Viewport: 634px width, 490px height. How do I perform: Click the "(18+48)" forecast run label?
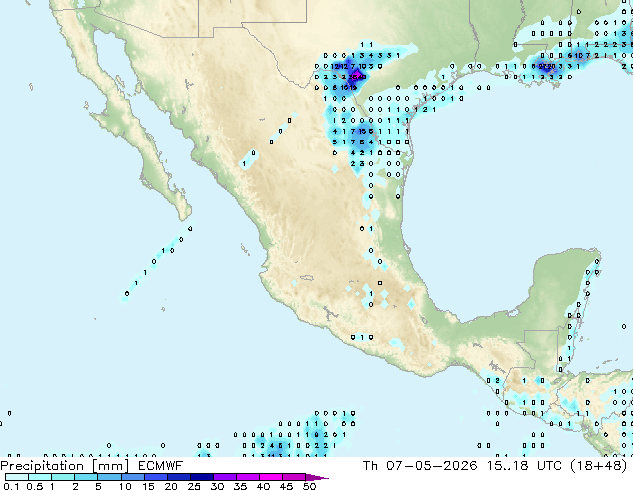pyautogui.click(x=599, y=466)
